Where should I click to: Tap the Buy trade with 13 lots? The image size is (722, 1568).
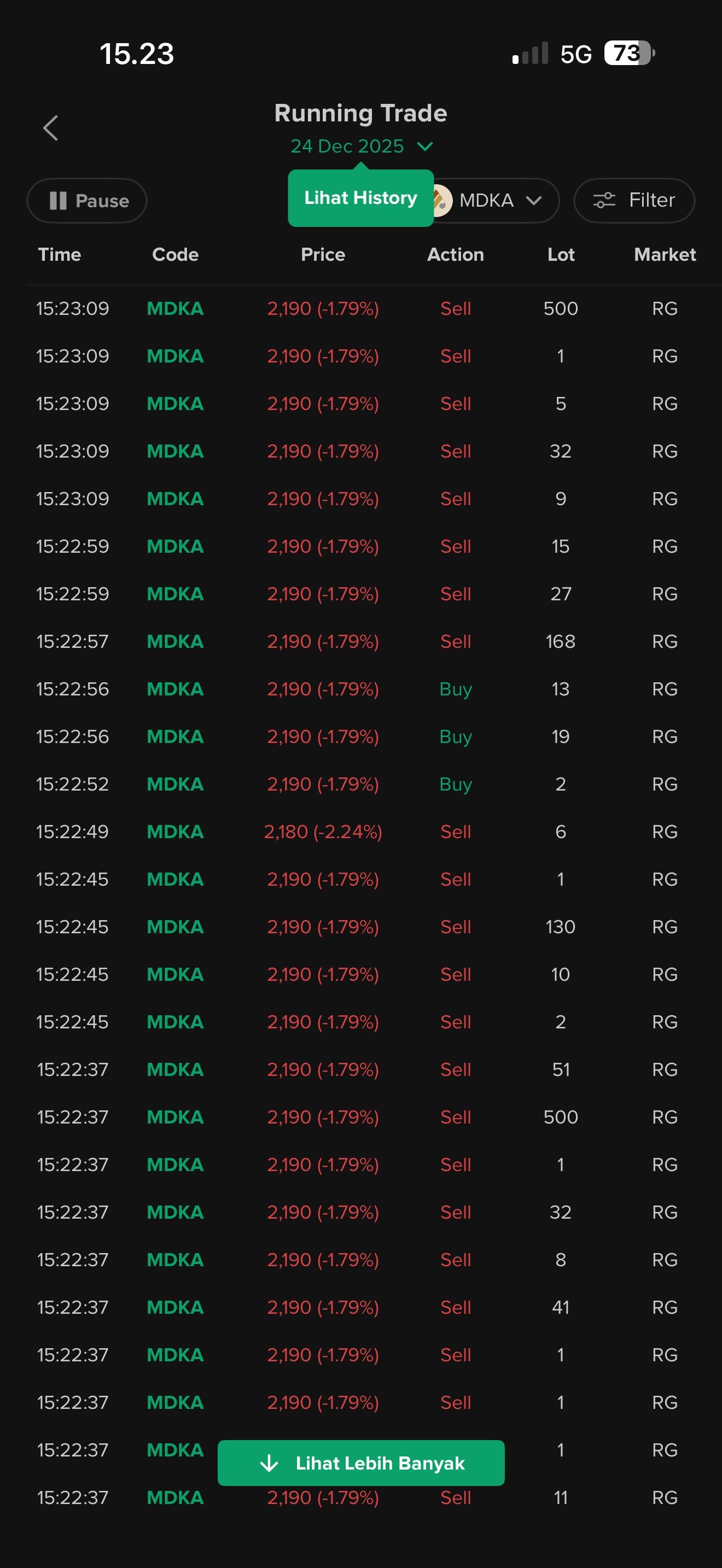click(x=360, y=689)
